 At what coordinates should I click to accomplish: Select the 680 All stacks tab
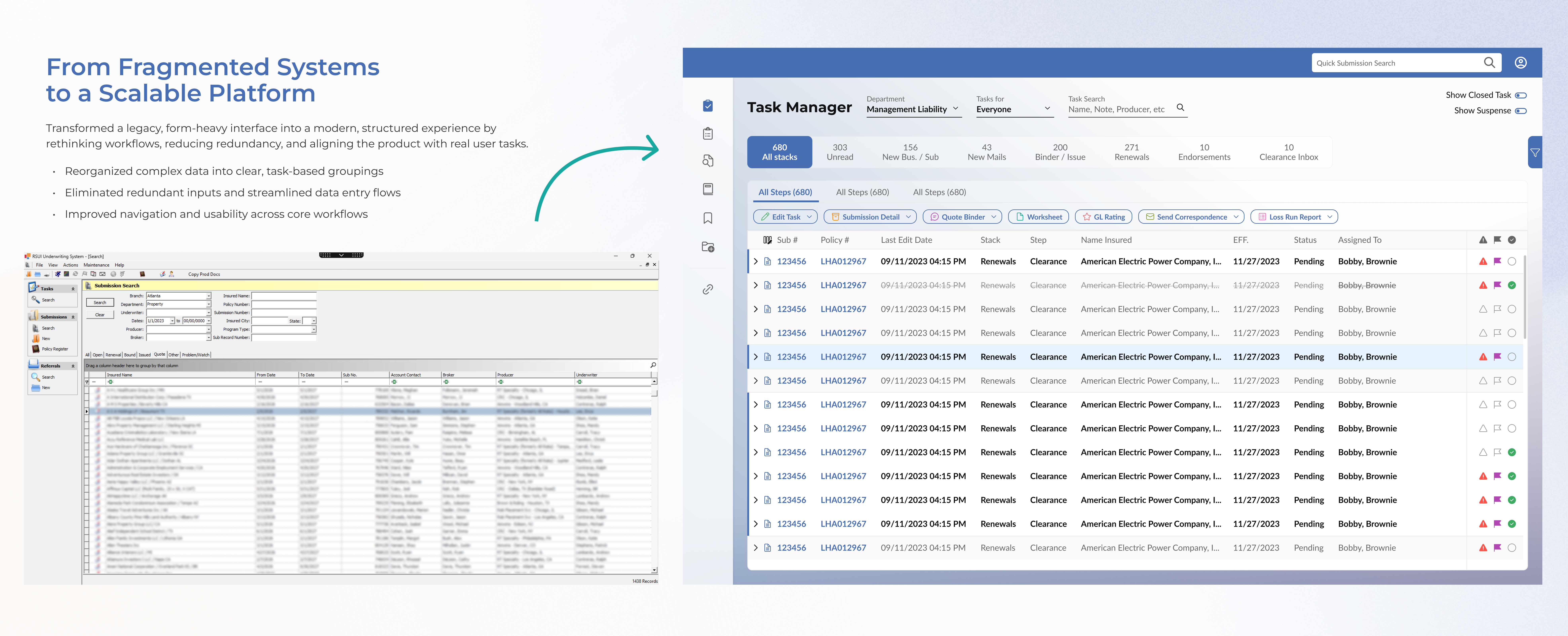pyautogui.click(x=780, y=152)
